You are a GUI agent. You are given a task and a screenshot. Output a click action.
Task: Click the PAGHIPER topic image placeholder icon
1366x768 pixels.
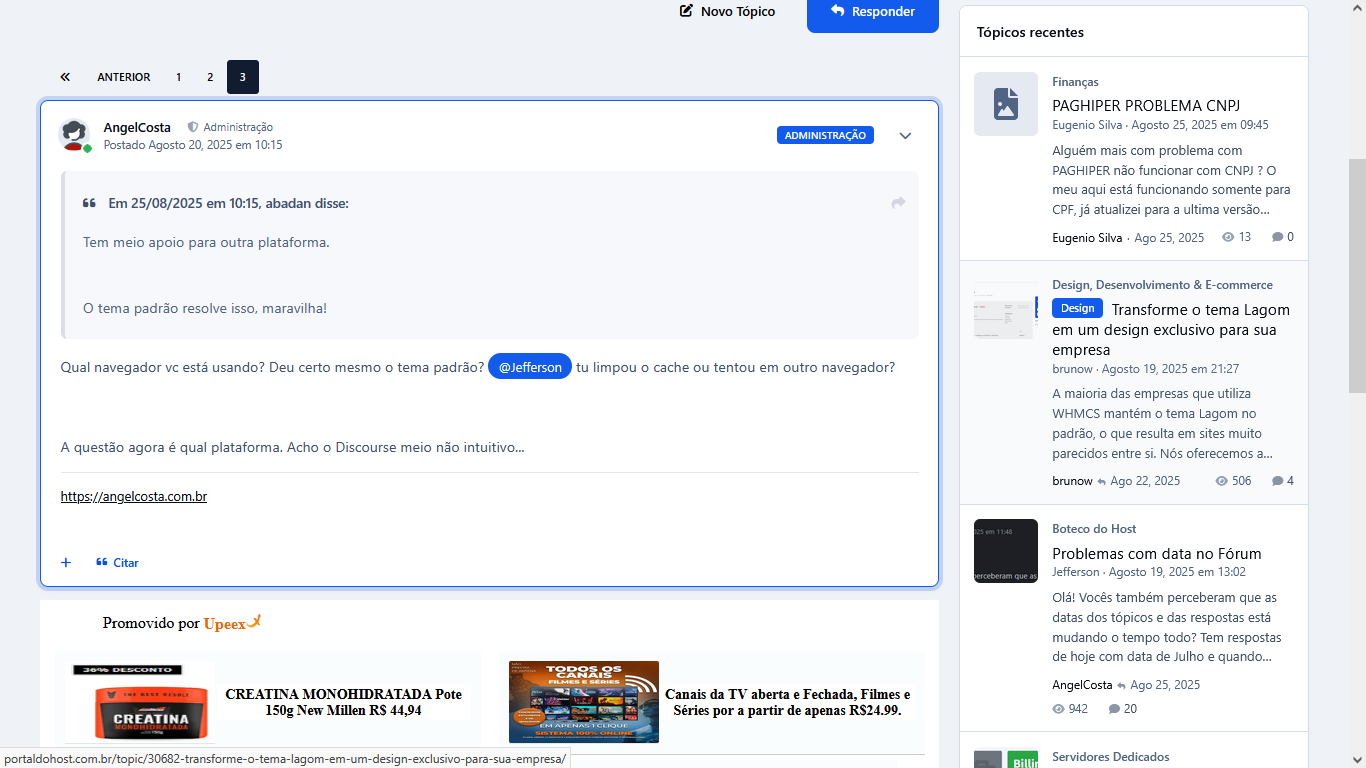(x=1006, y=104)
